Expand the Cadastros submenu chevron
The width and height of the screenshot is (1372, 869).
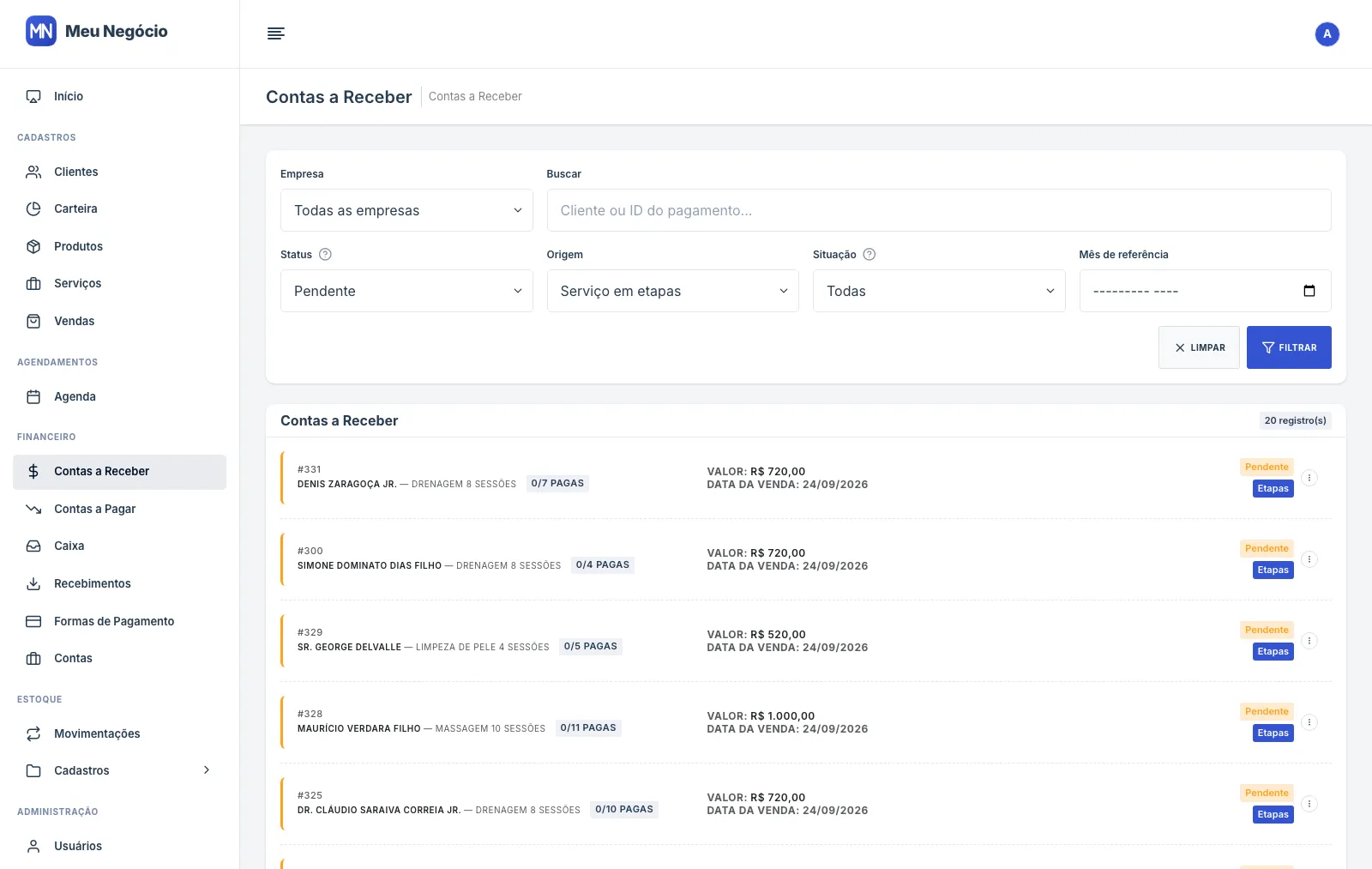point(207,770)
